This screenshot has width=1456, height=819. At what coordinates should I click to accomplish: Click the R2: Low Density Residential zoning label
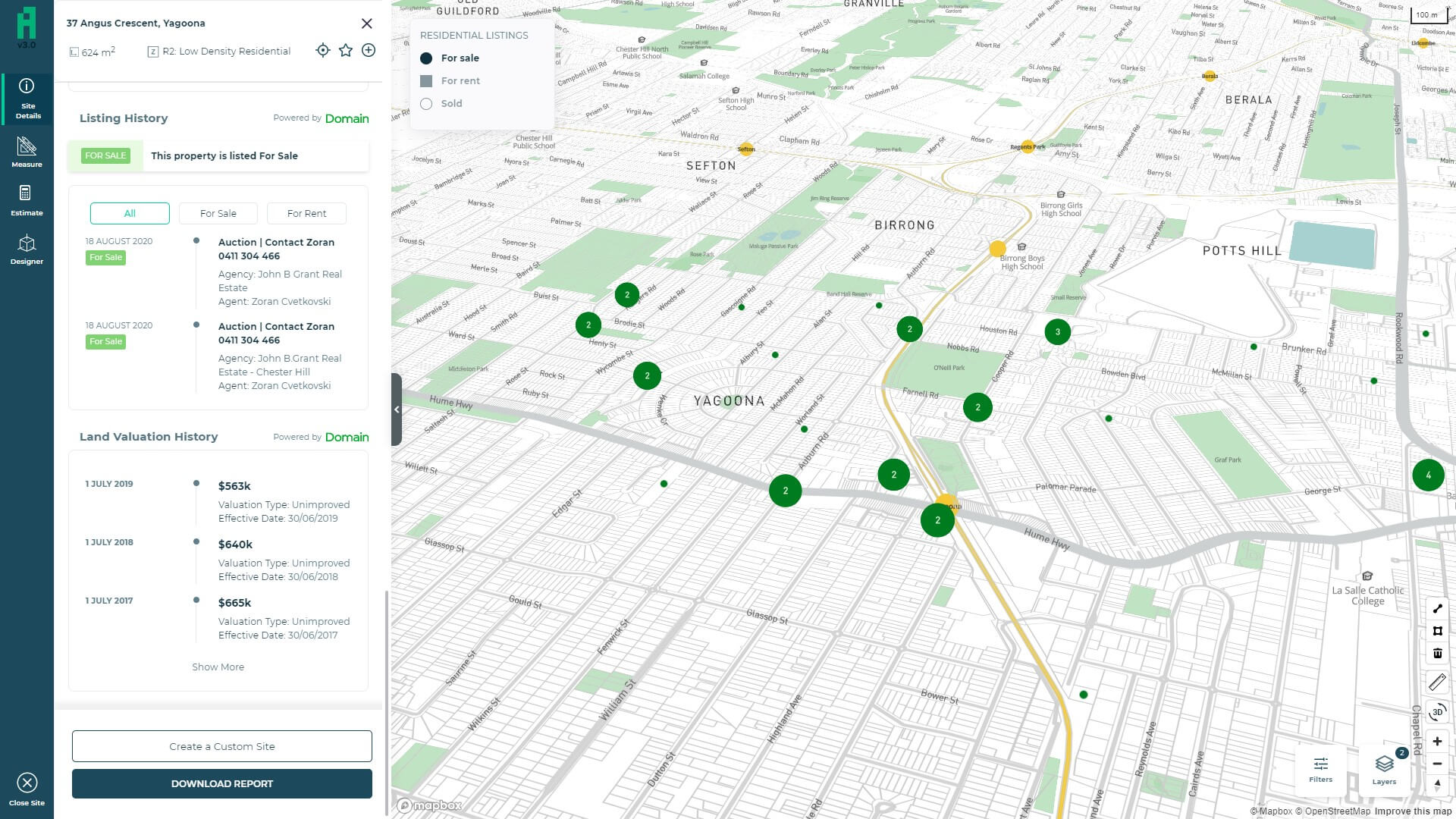click(219, 52)
